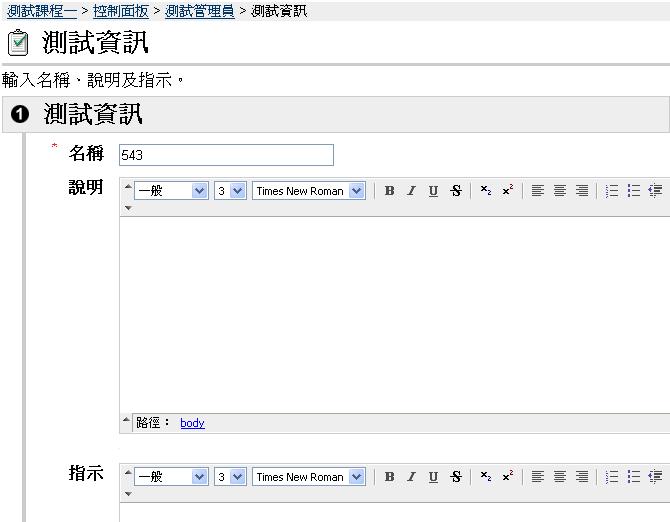Click Bold in the 說明 editor toolbar

[389, 191]
